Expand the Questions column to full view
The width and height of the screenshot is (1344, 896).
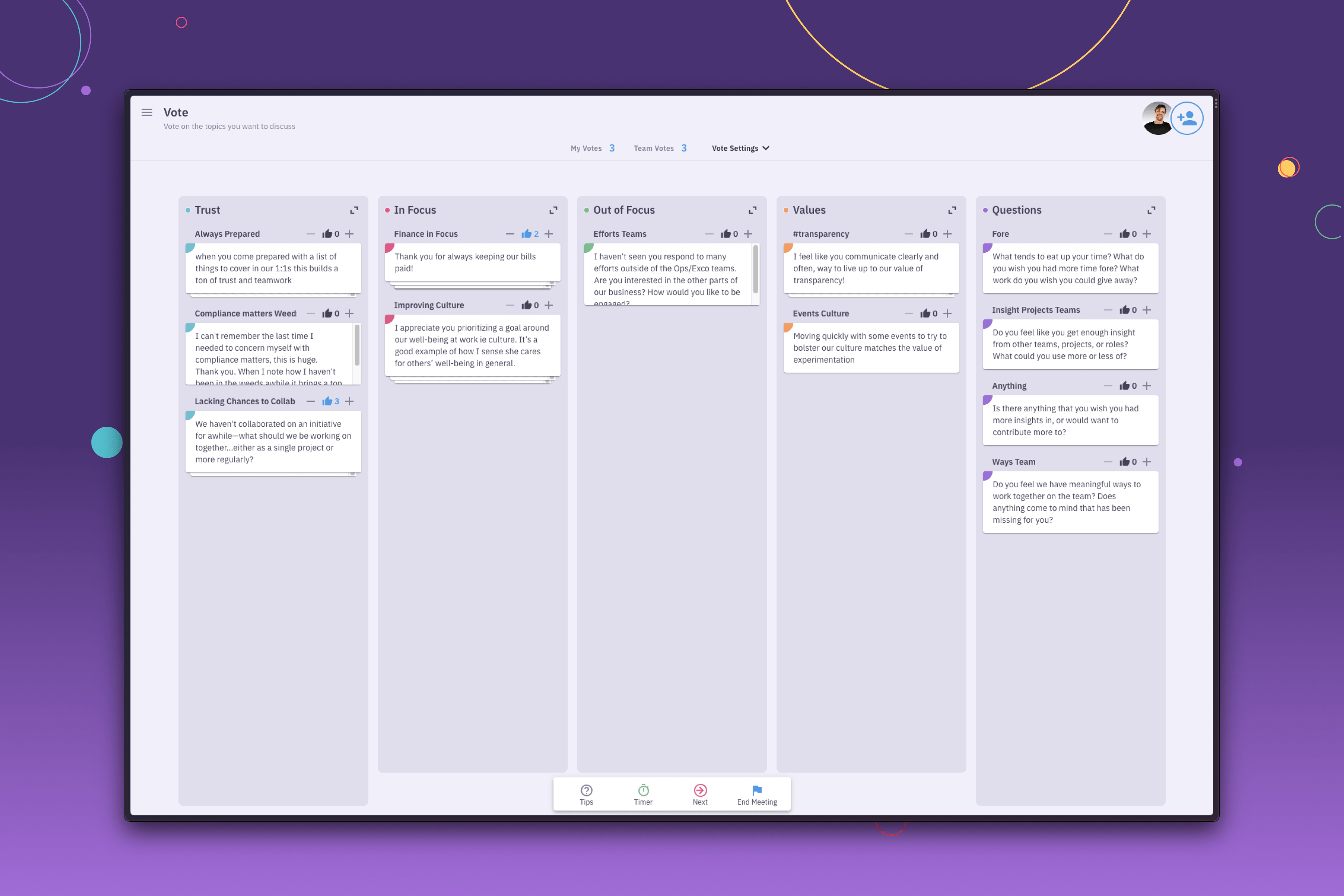pos(1151,209)
